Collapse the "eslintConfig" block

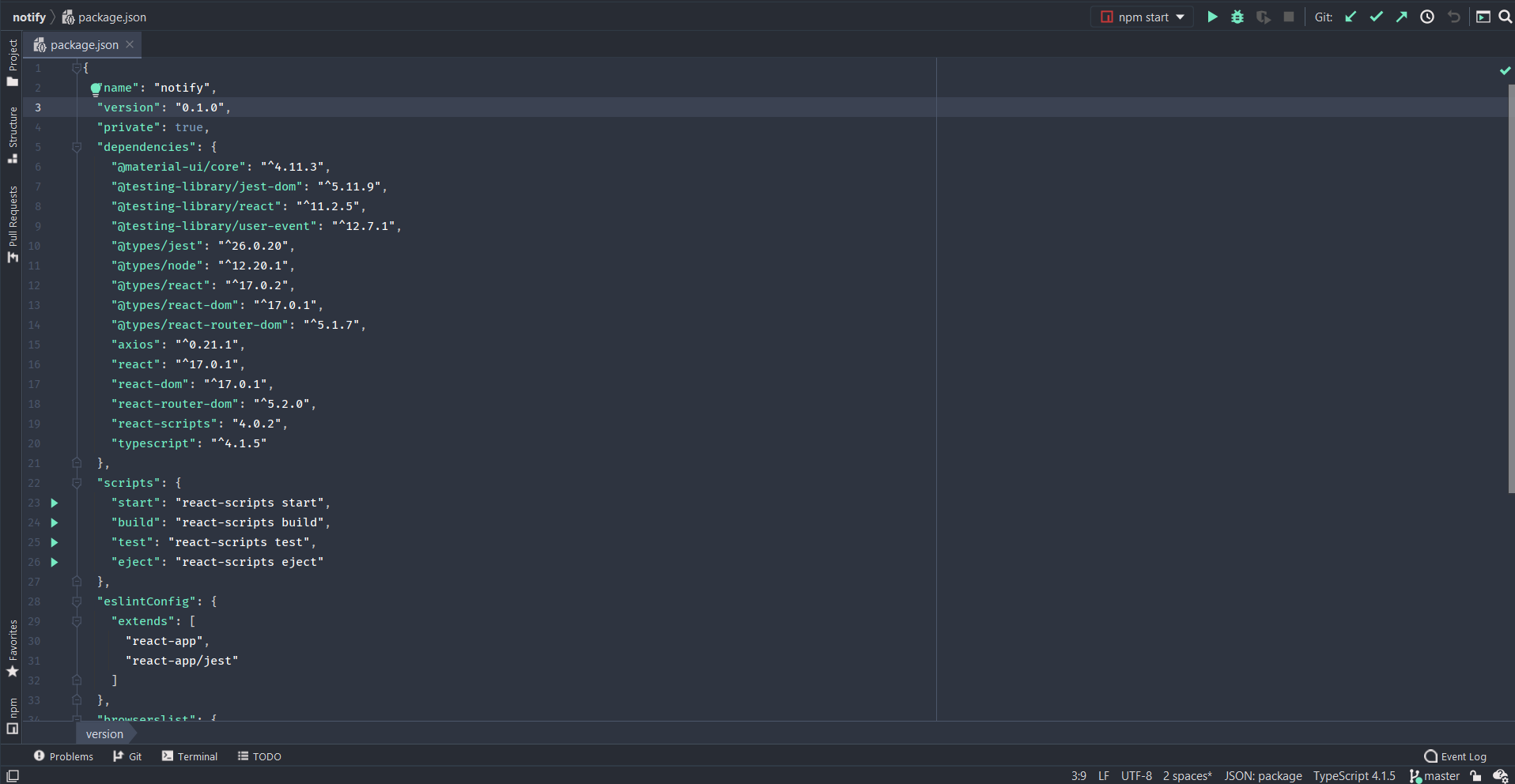(77, 601)
